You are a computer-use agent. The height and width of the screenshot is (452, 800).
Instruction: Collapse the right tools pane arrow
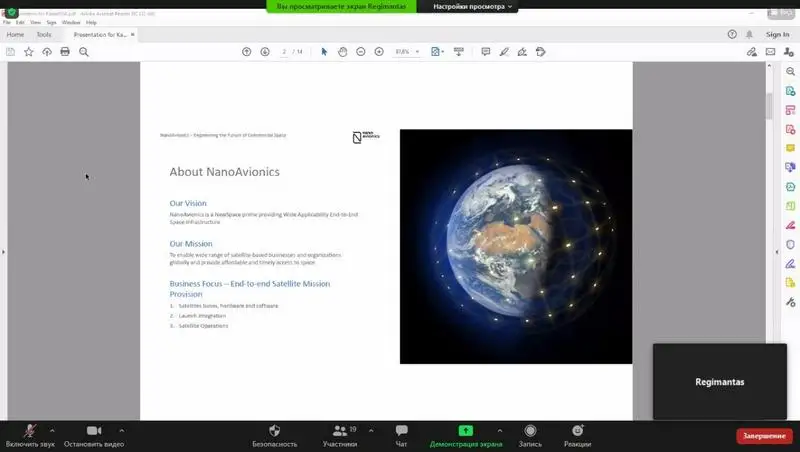tap(777, 252)
